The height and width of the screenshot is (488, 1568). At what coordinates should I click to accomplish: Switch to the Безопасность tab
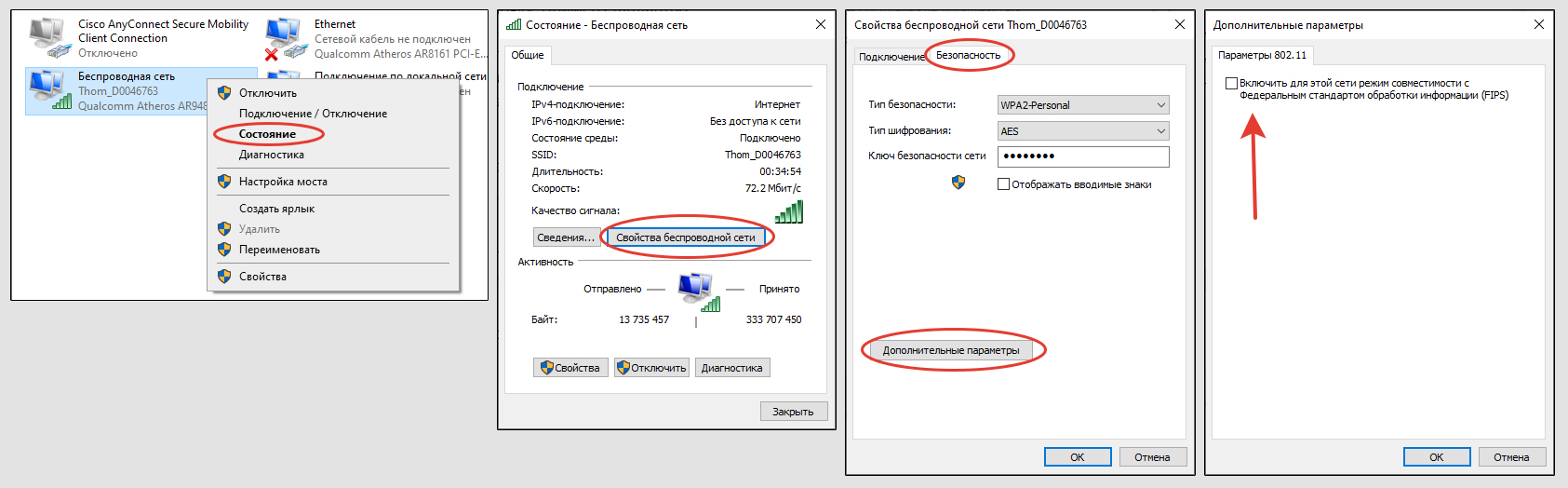968,55
